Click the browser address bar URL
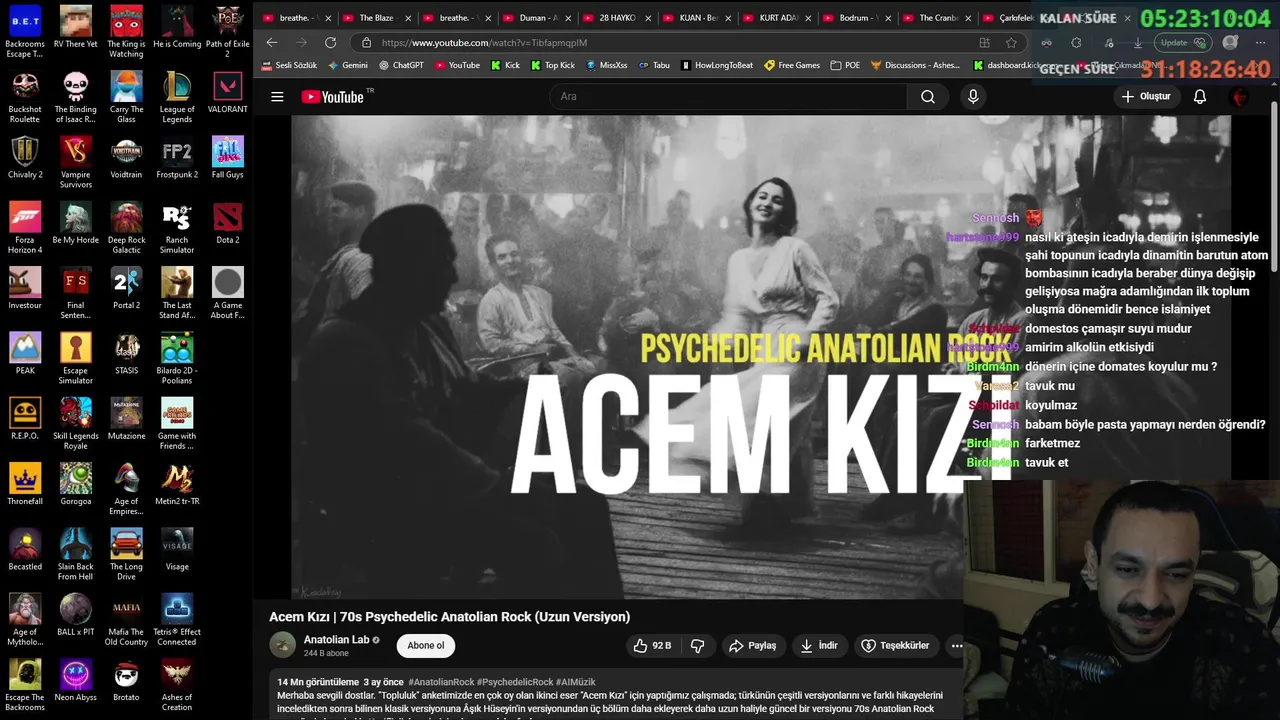The image size is (1280, 720). pos(484,43)
